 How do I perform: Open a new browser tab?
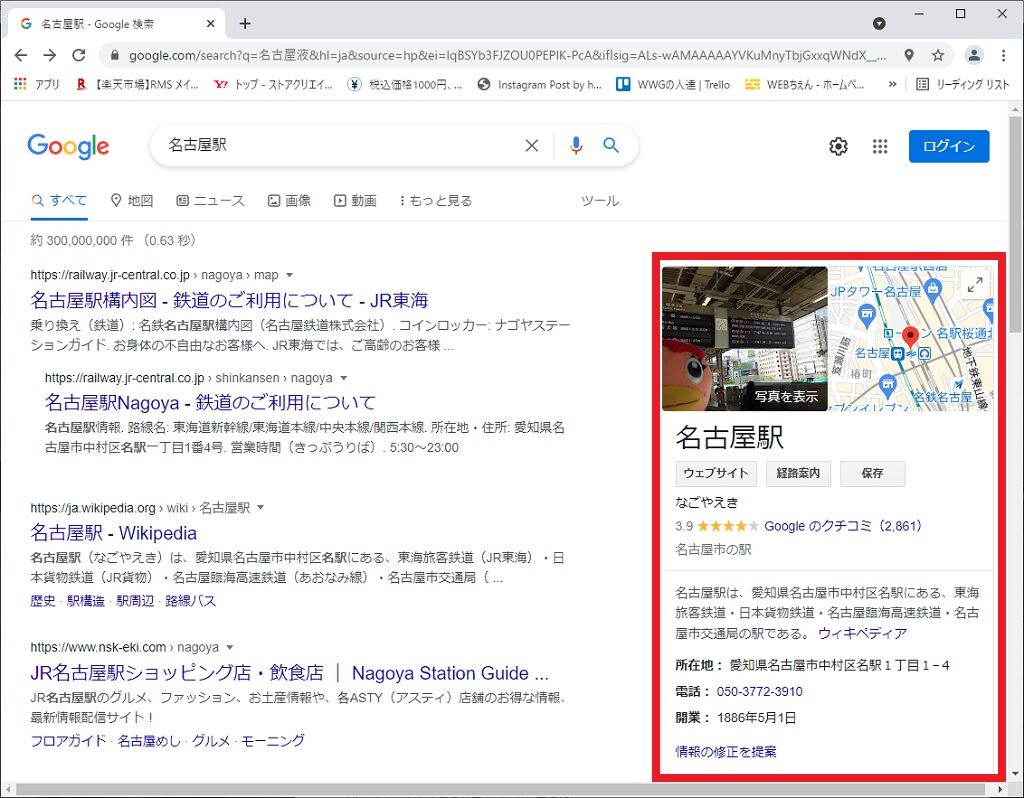(245, 24)
